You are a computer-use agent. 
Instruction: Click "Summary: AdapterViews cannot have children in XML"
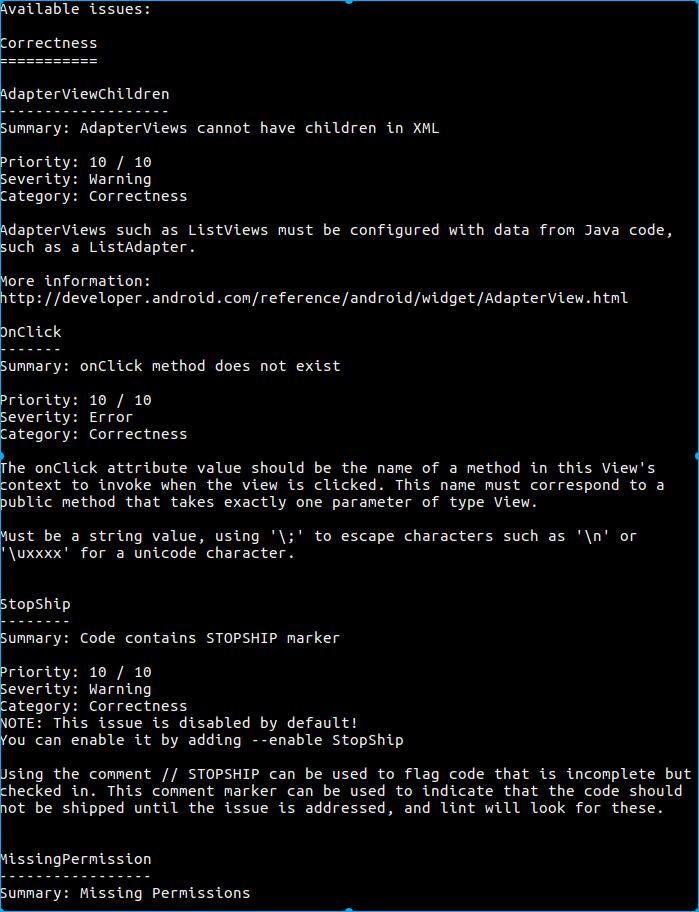tap(220, 128)
